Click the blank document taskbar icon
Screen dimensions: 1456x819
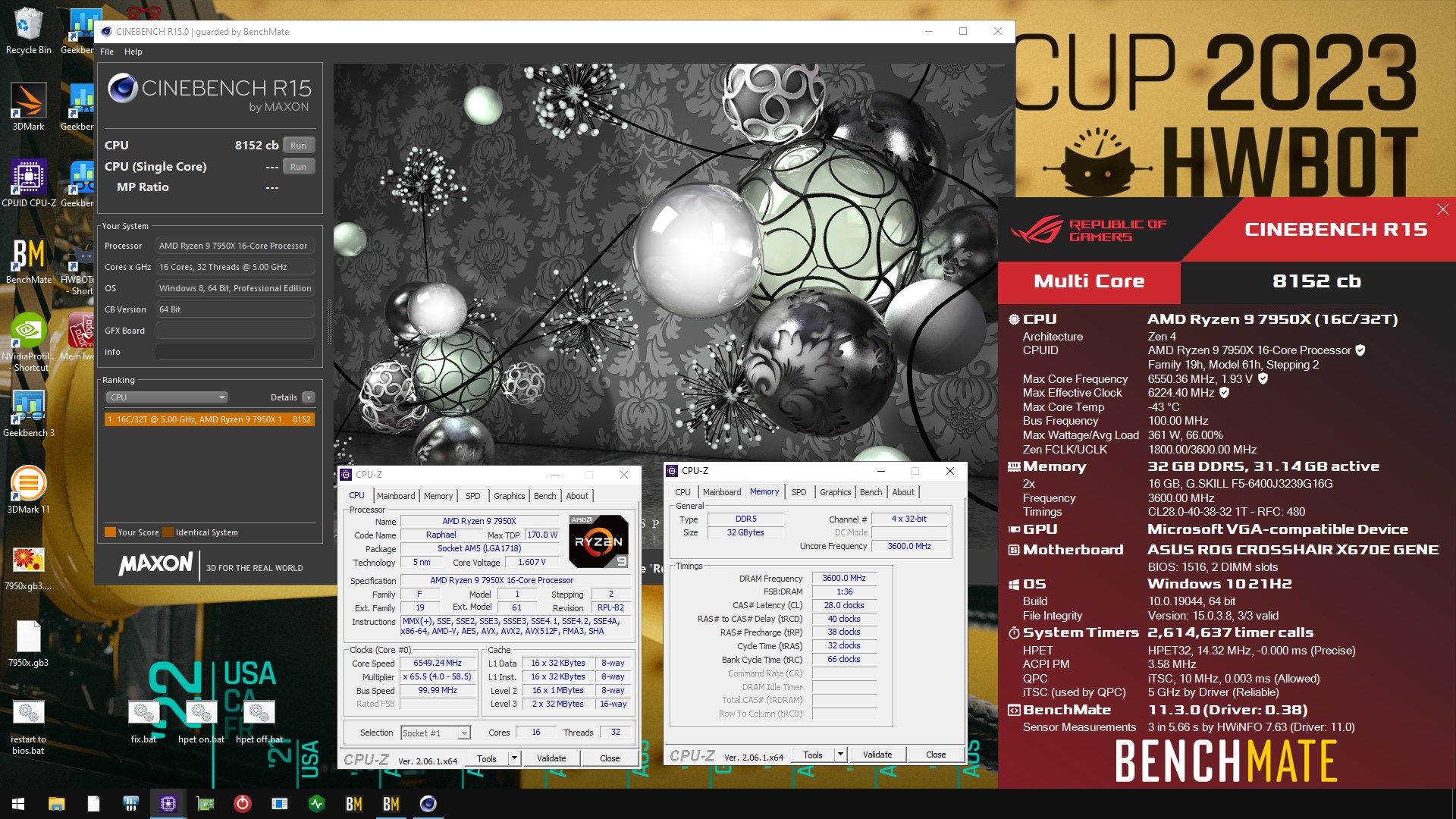93,804
